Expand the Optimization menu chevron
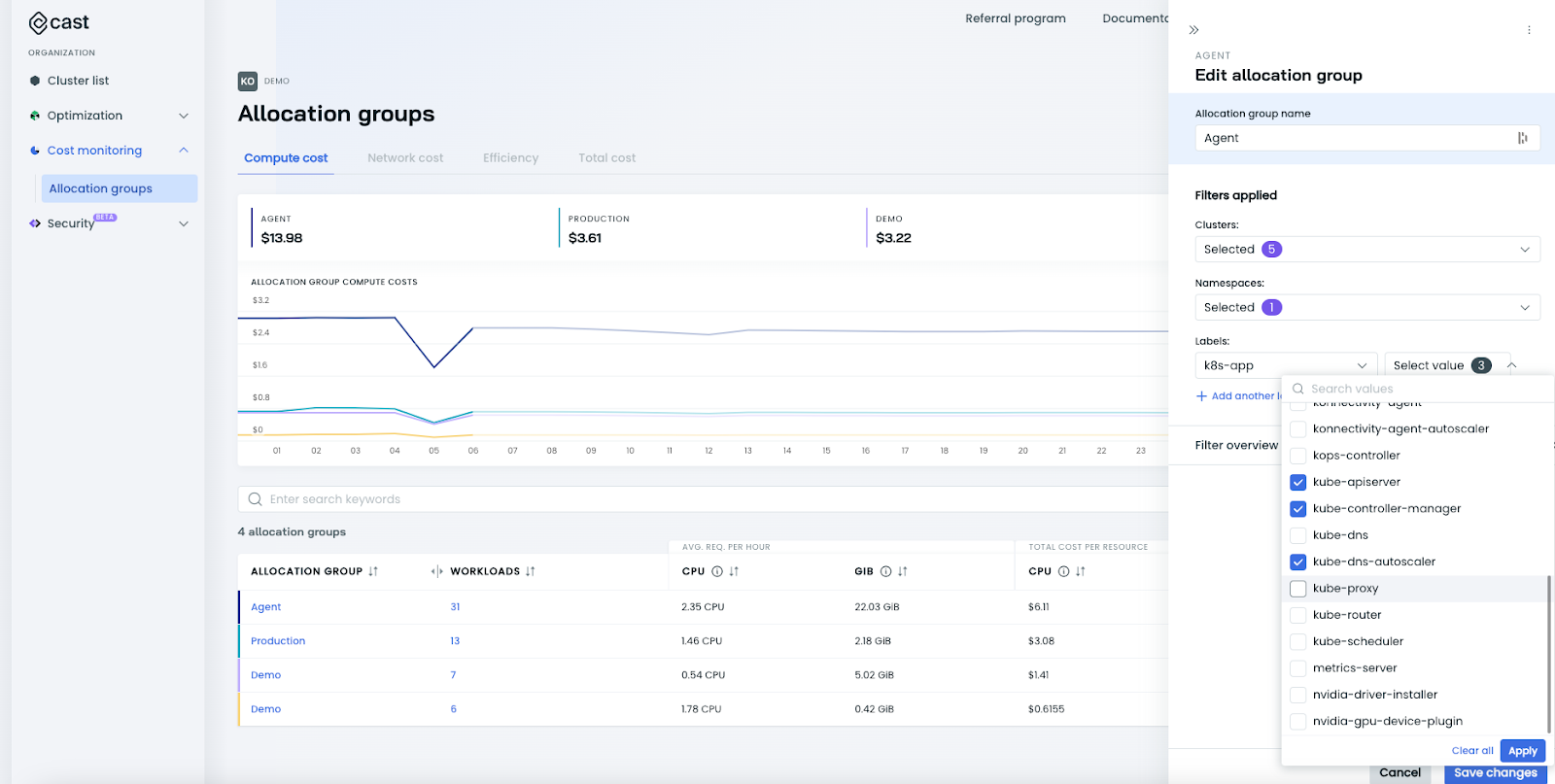This screenshot has width=1555, height=784. tap(184, 116)
